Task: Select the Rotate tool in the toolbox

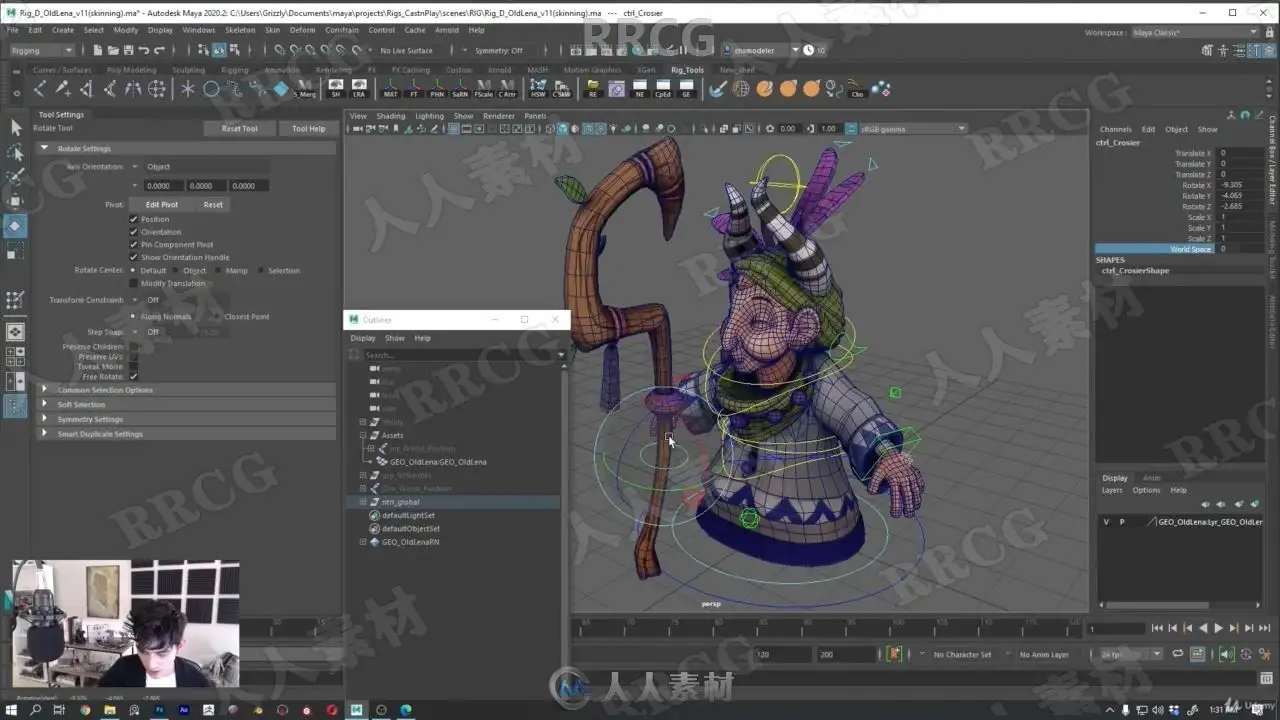Action: (15, 226)
